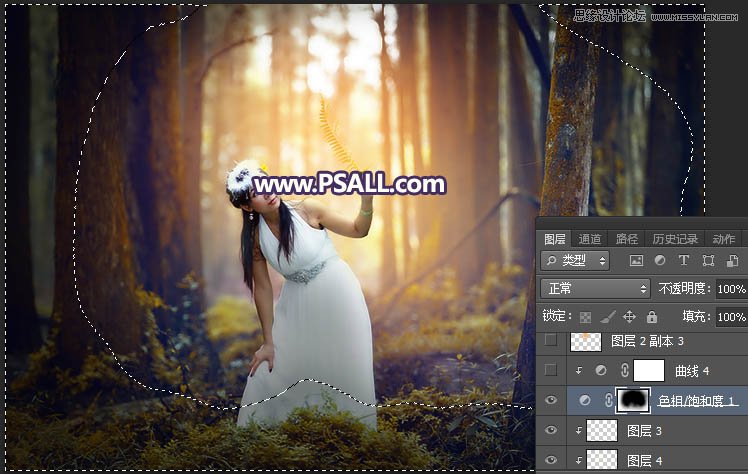Switch to the 历史记录 tab
This screenshot has height=474, width=748.
(x=675, y=239)
